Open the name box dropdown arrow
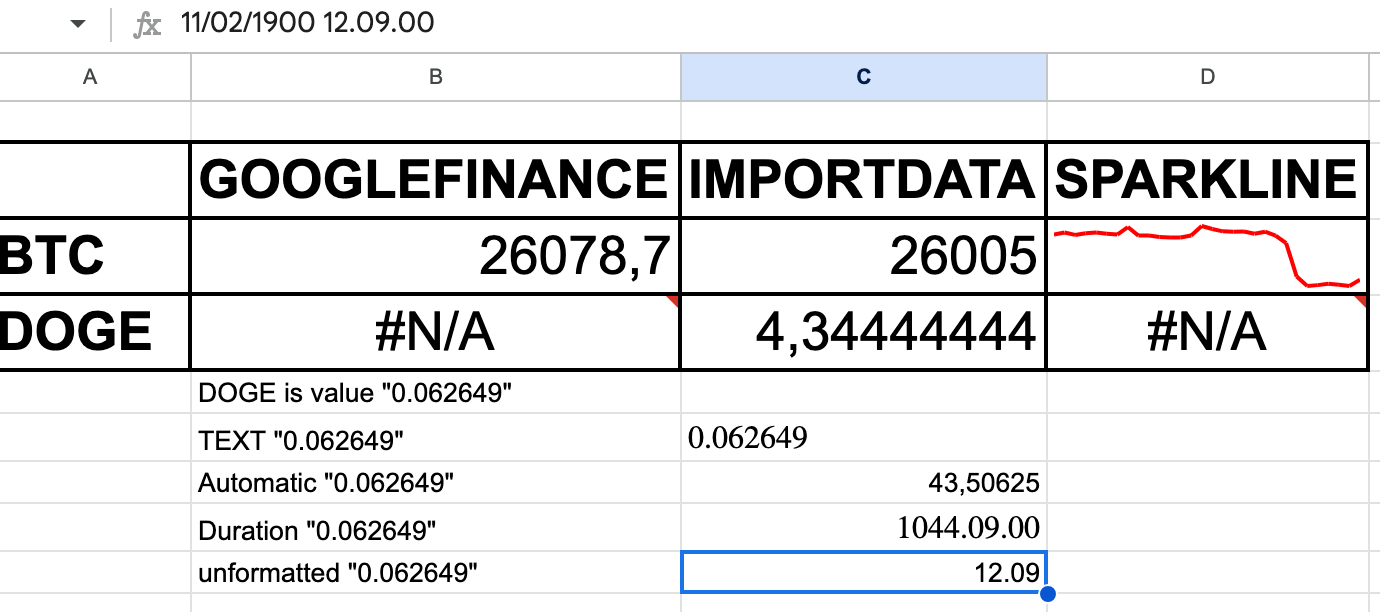 point(78,20)
